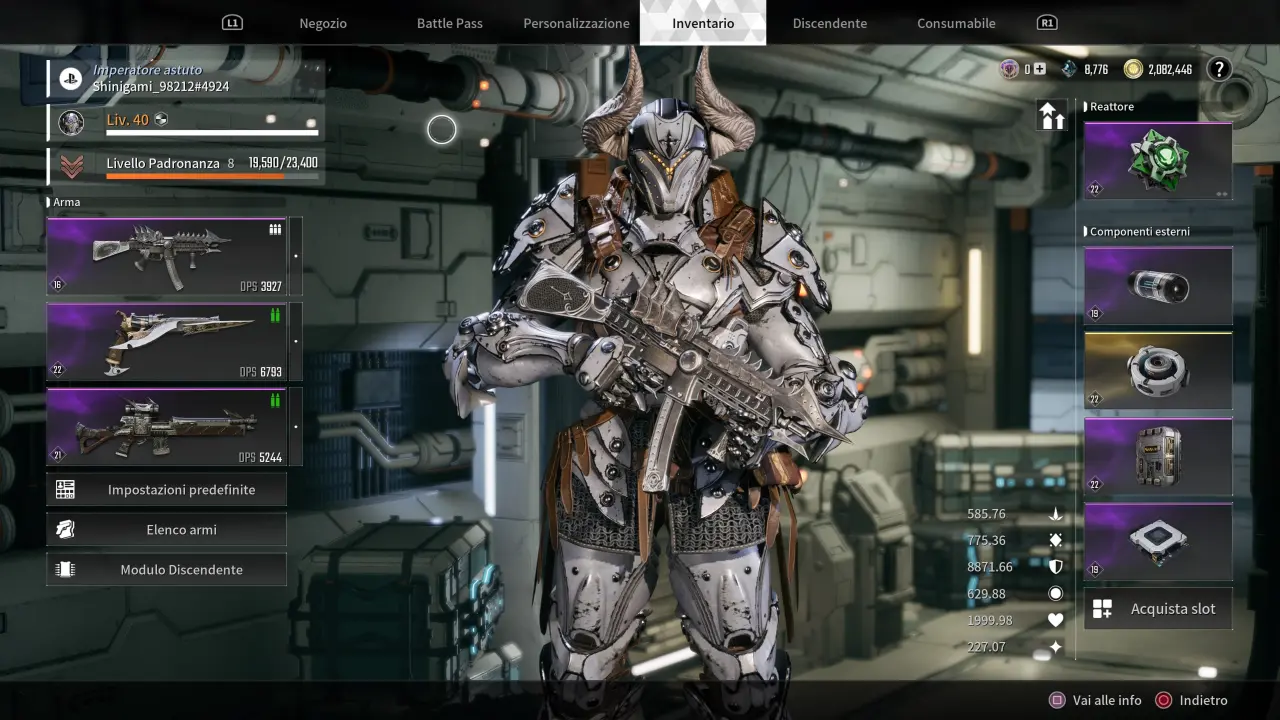Click the premium currency plus icon
This screenshot has width=1280, height=720.
tap(1041, 69)
